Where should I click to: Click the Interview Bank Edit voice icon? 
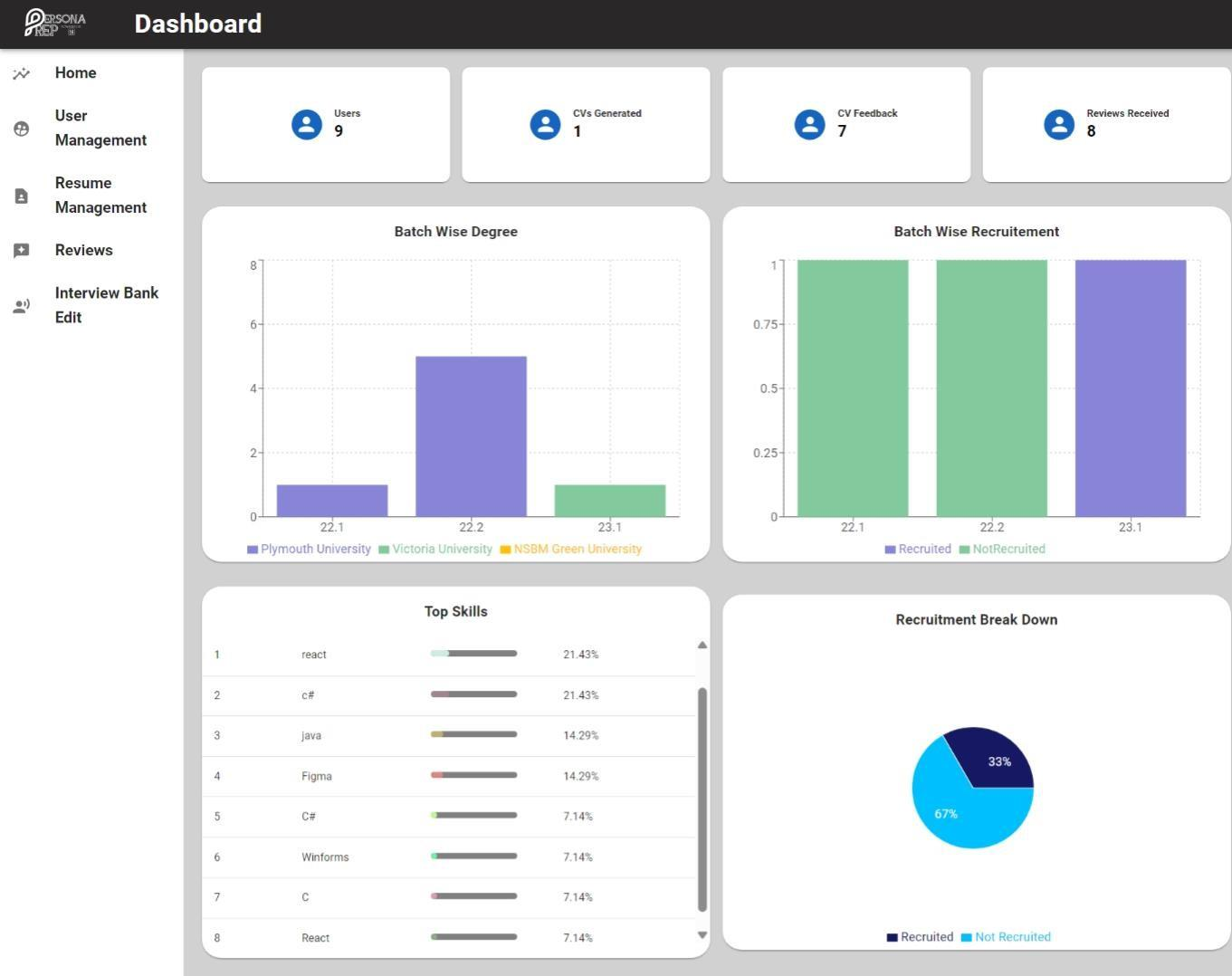pos(22,306)
